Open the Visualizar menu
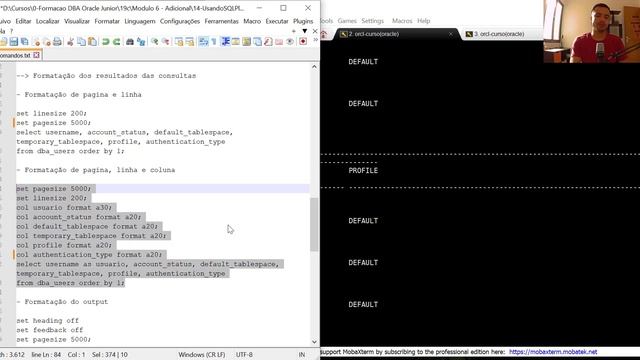Screen dimensions: 640x360 77,21
